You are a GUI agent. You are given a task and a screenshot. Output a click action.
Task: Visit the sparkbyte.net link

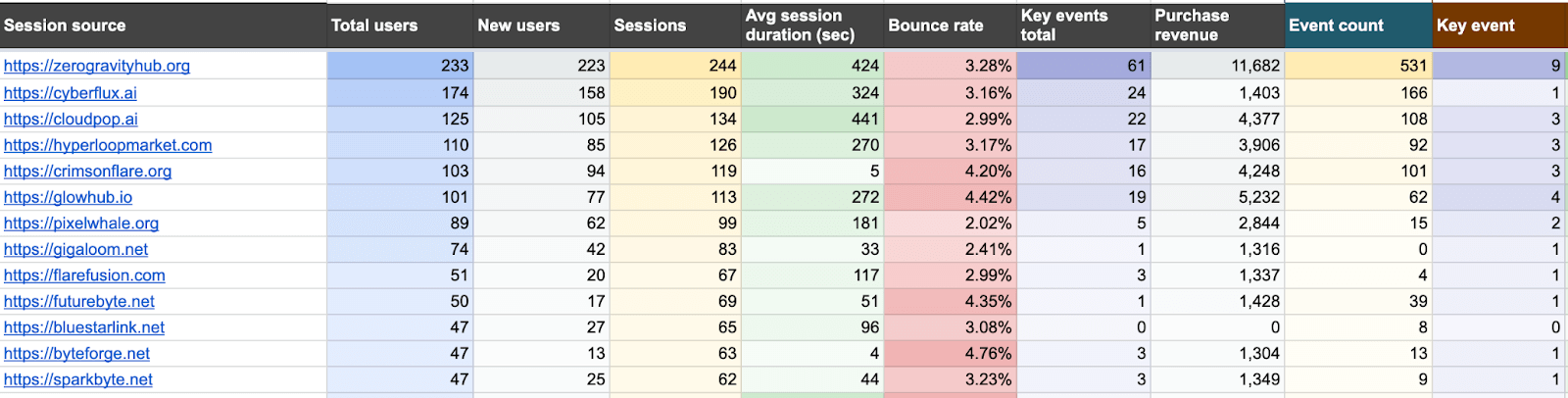[x=78, y=379]
